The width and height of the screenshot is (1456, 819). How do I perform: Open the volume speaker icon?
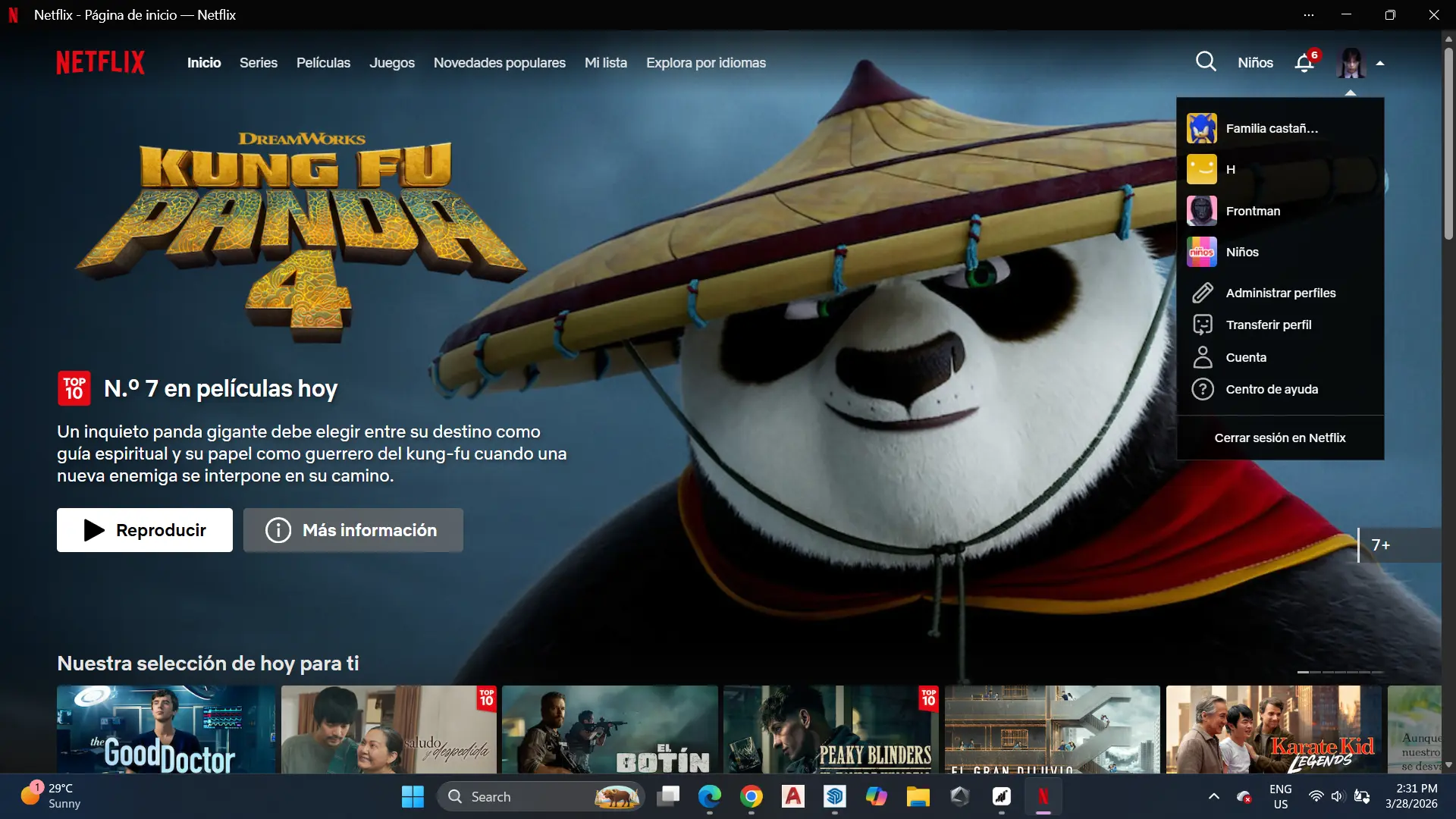coord(1337,796)
